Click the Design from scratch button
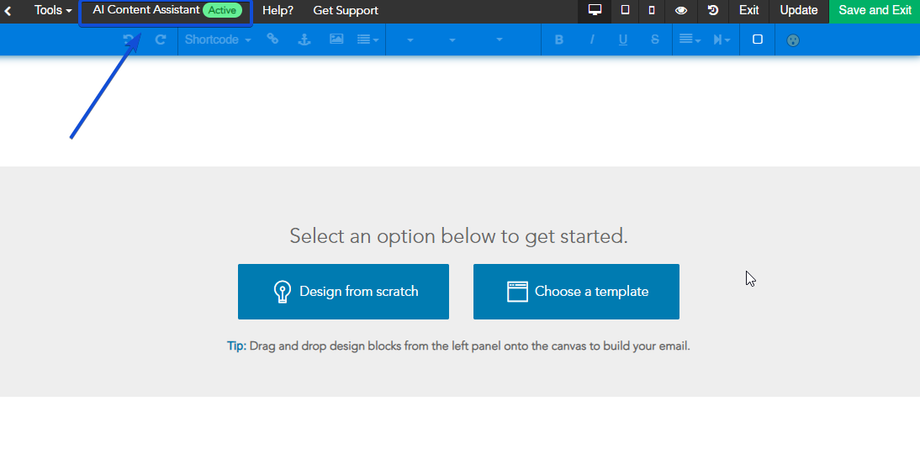This screenshot has height=459, width=920. pos(343,292)
